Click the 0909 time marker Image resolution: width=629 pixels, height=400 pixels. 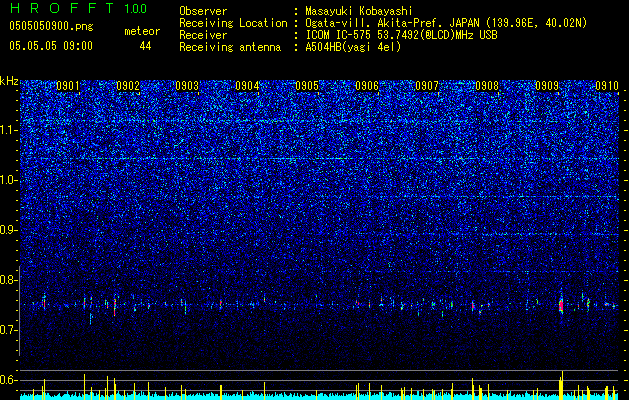tap(547, 86)
